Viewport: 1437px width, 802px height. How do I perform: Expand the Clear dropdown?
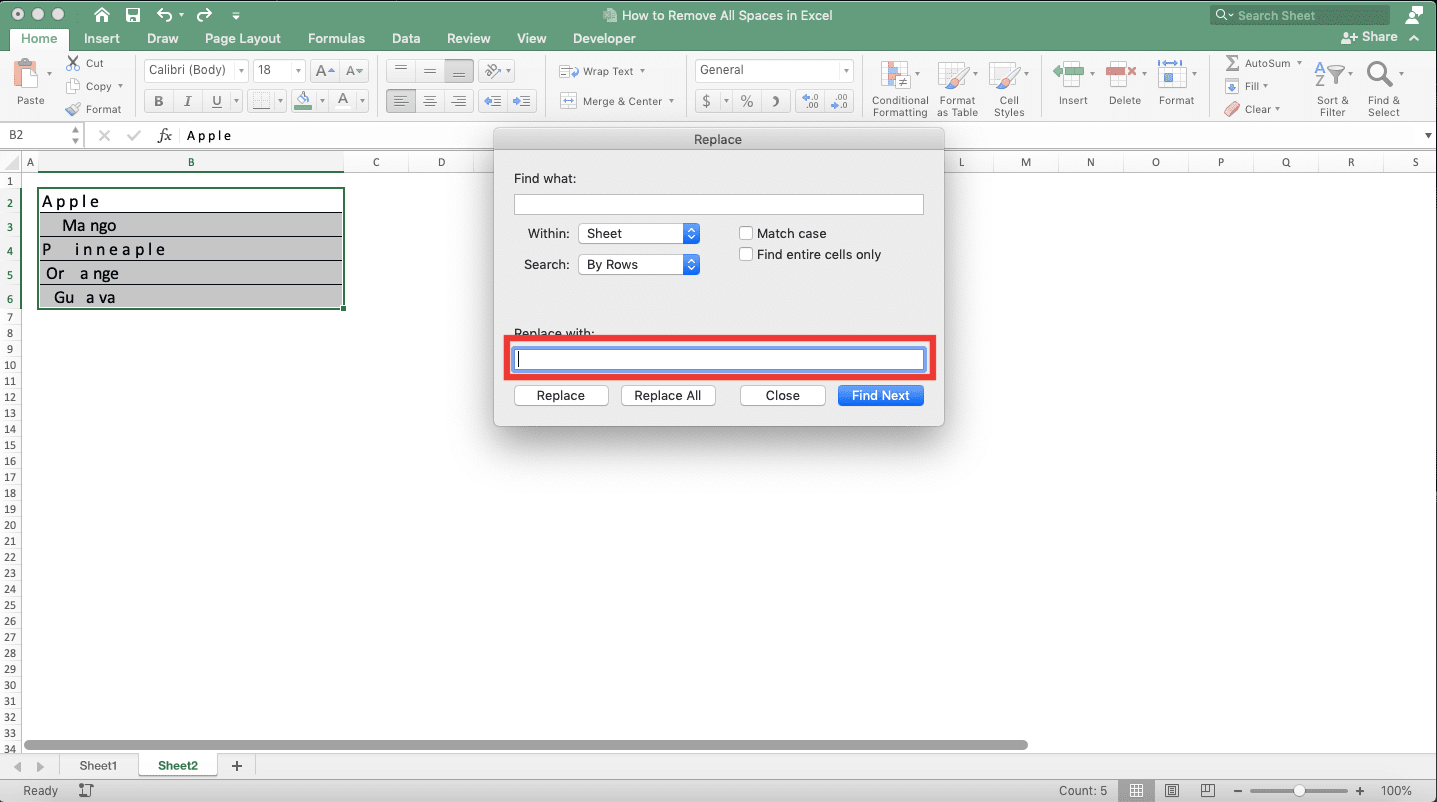1277,110
